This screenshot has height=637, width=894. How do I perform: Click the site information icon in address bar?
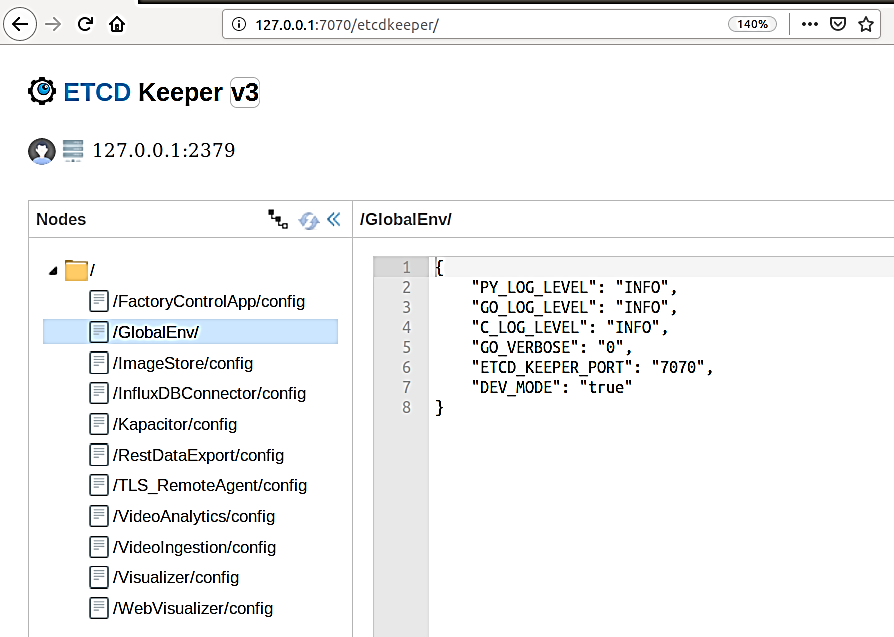(239, 23)
